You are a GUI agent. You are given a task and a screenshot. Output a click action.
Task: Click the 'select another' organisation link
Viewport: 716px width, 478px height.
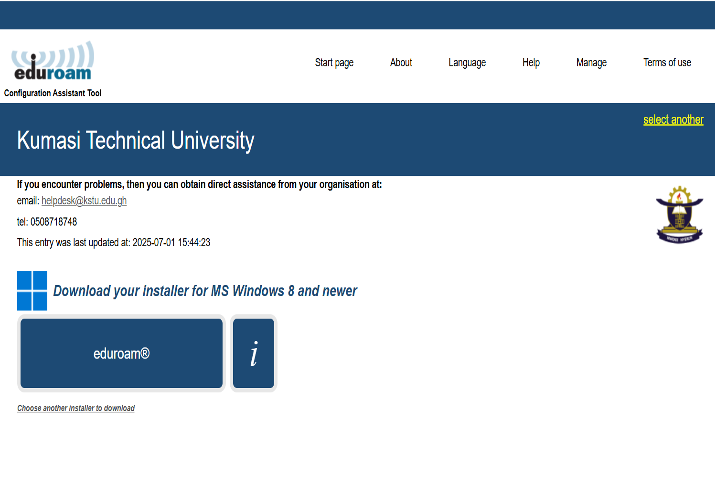(x=673, y=120)
